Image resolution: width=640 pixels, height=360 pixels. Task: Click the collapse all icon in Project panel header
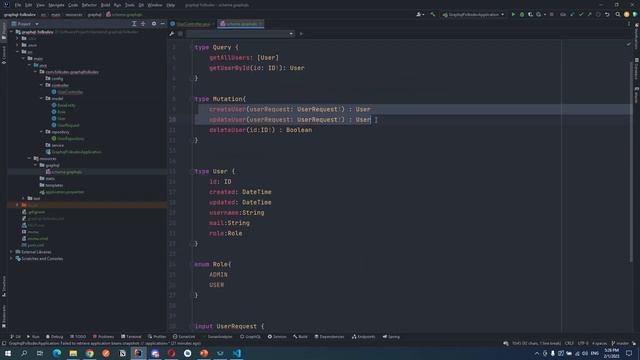coord(143,24)
